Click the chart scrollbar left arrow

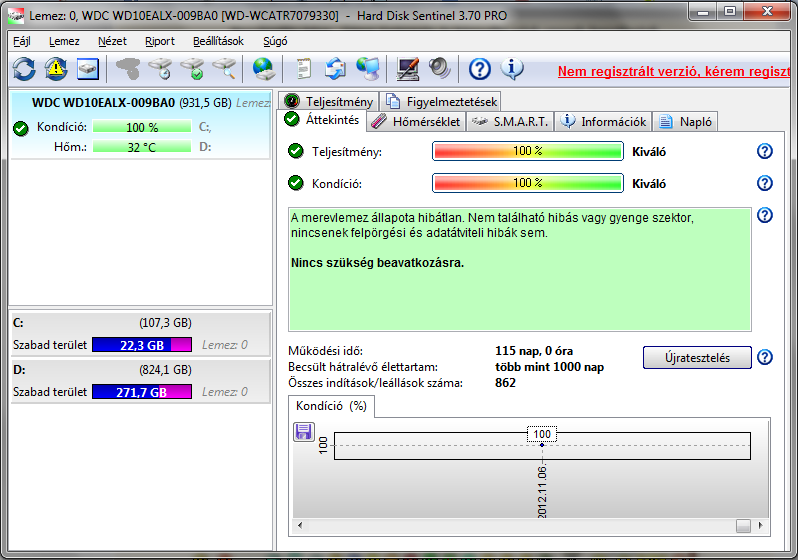click(x=300, y=525)
